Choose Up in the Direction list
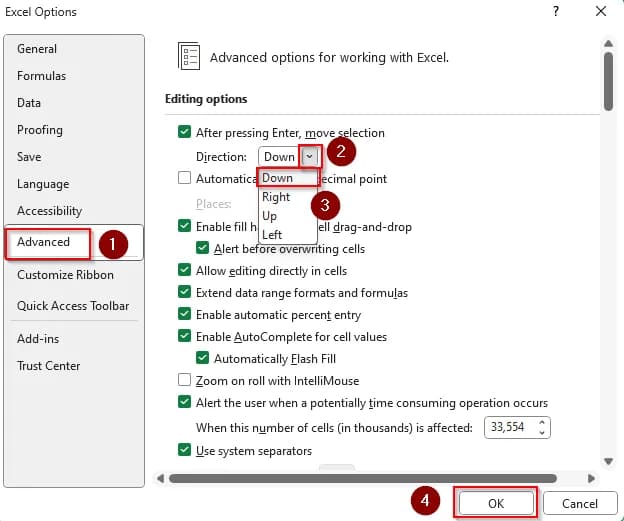 click(x=288, y=216)
